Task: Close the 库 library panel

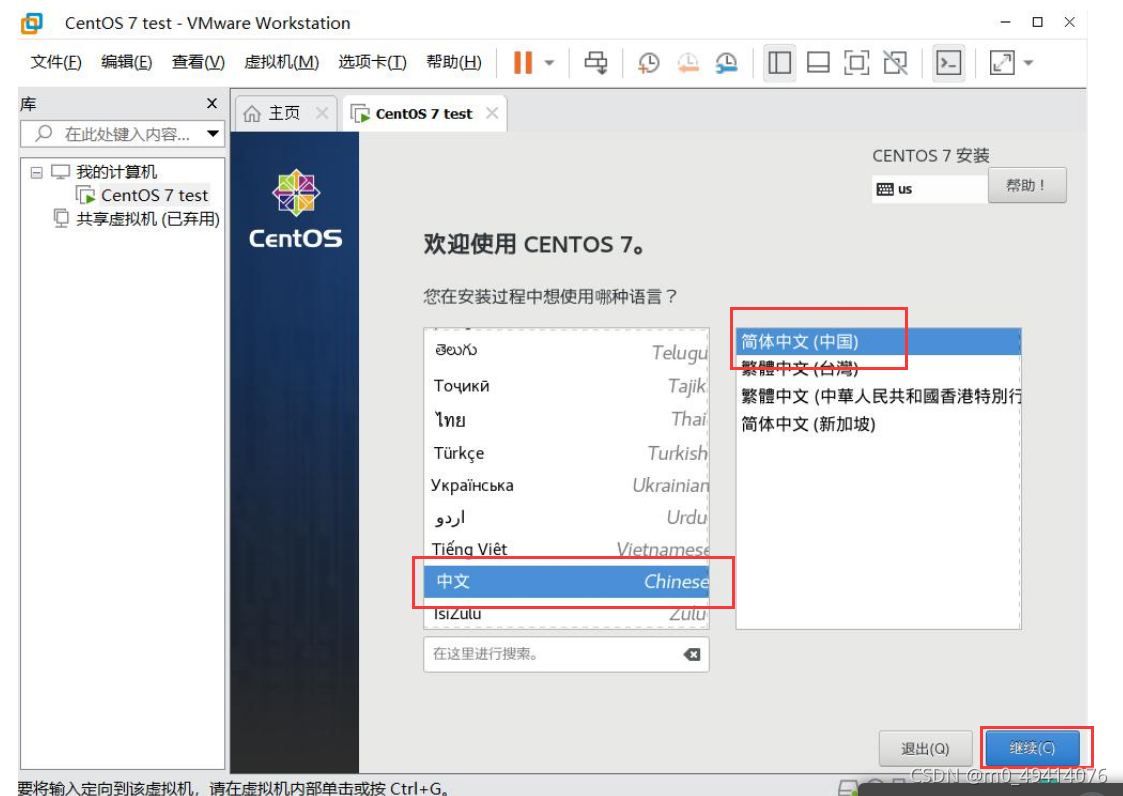Action: pyautogui.click(x=212, y=103)
